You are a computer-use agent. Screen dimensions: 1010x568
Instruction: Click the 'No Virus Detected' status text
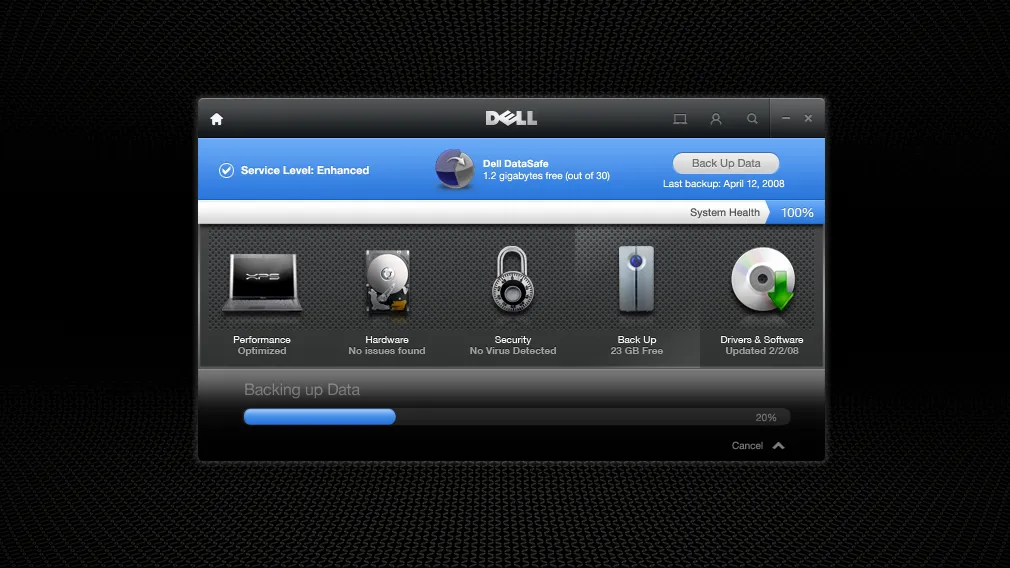click(513, 351)
